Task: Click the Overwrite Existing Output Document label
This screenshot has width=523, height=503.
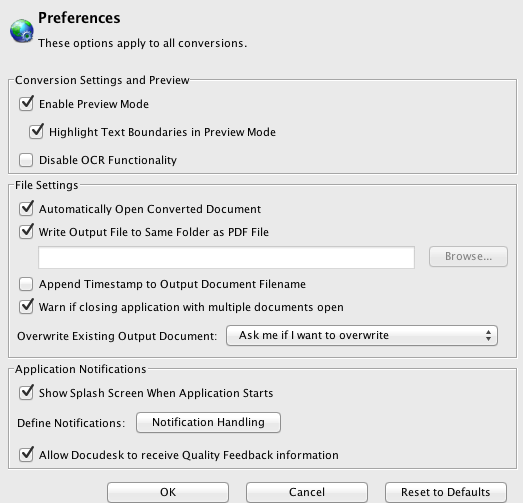Action: coord(117,336)
